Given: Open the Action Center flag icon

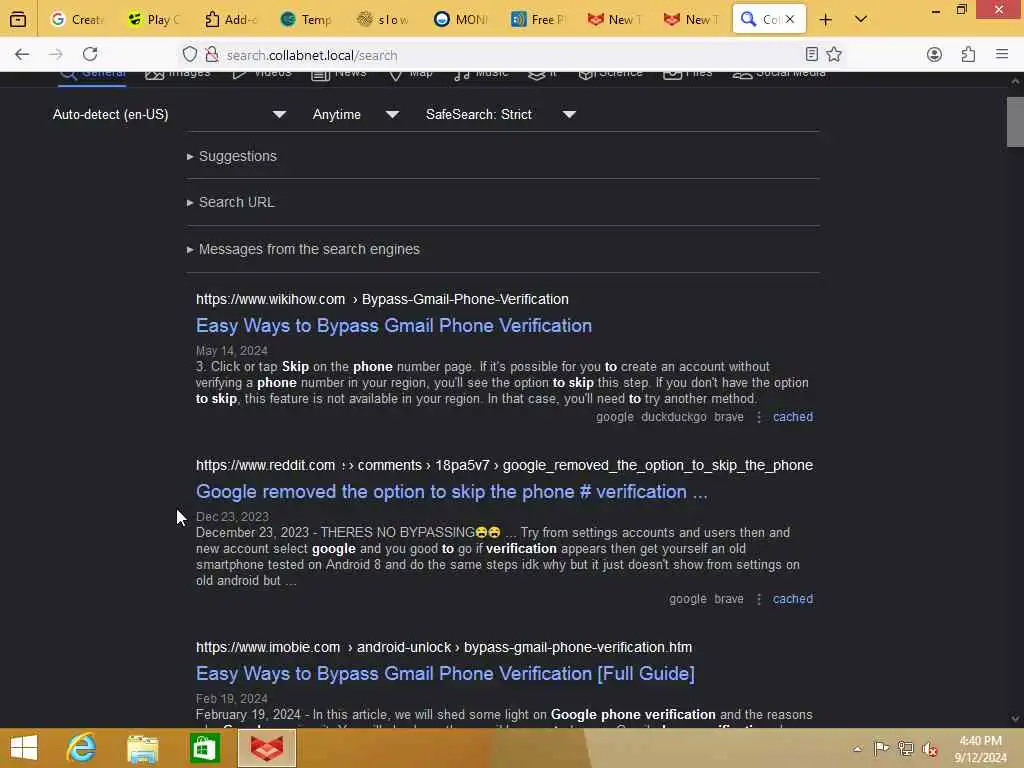Looking at the screenshot, I should [881, 748].
